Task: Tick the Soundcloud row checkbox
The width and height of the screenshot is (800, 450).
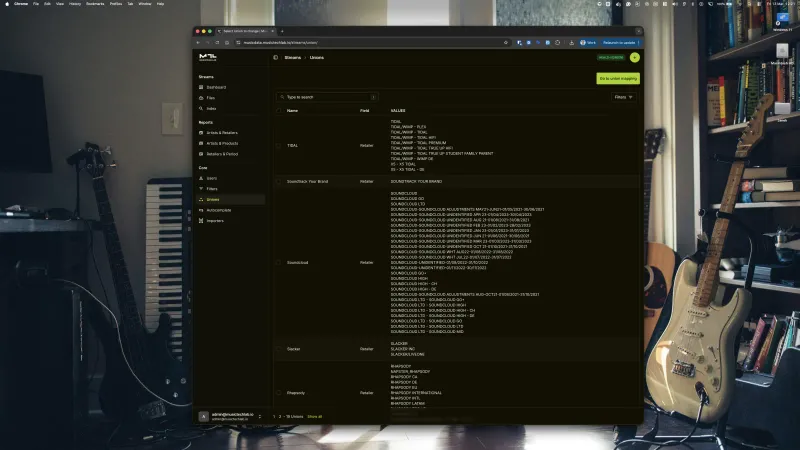Action: pyautogui.click(x=279, y=263)
